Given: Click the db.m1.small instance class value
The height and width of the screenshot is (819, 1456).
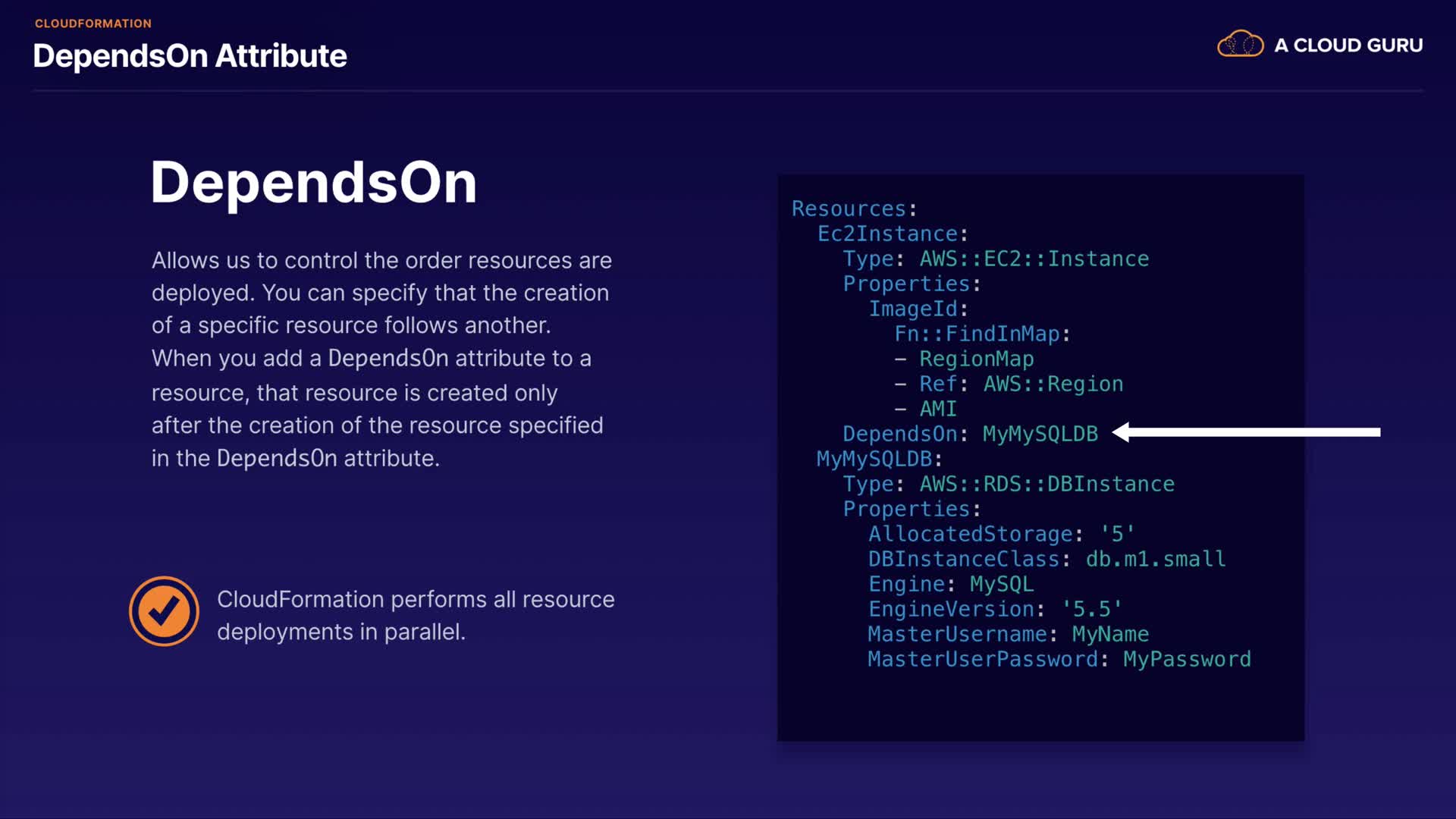Looking at the screenshot, I should [1155, 559].
